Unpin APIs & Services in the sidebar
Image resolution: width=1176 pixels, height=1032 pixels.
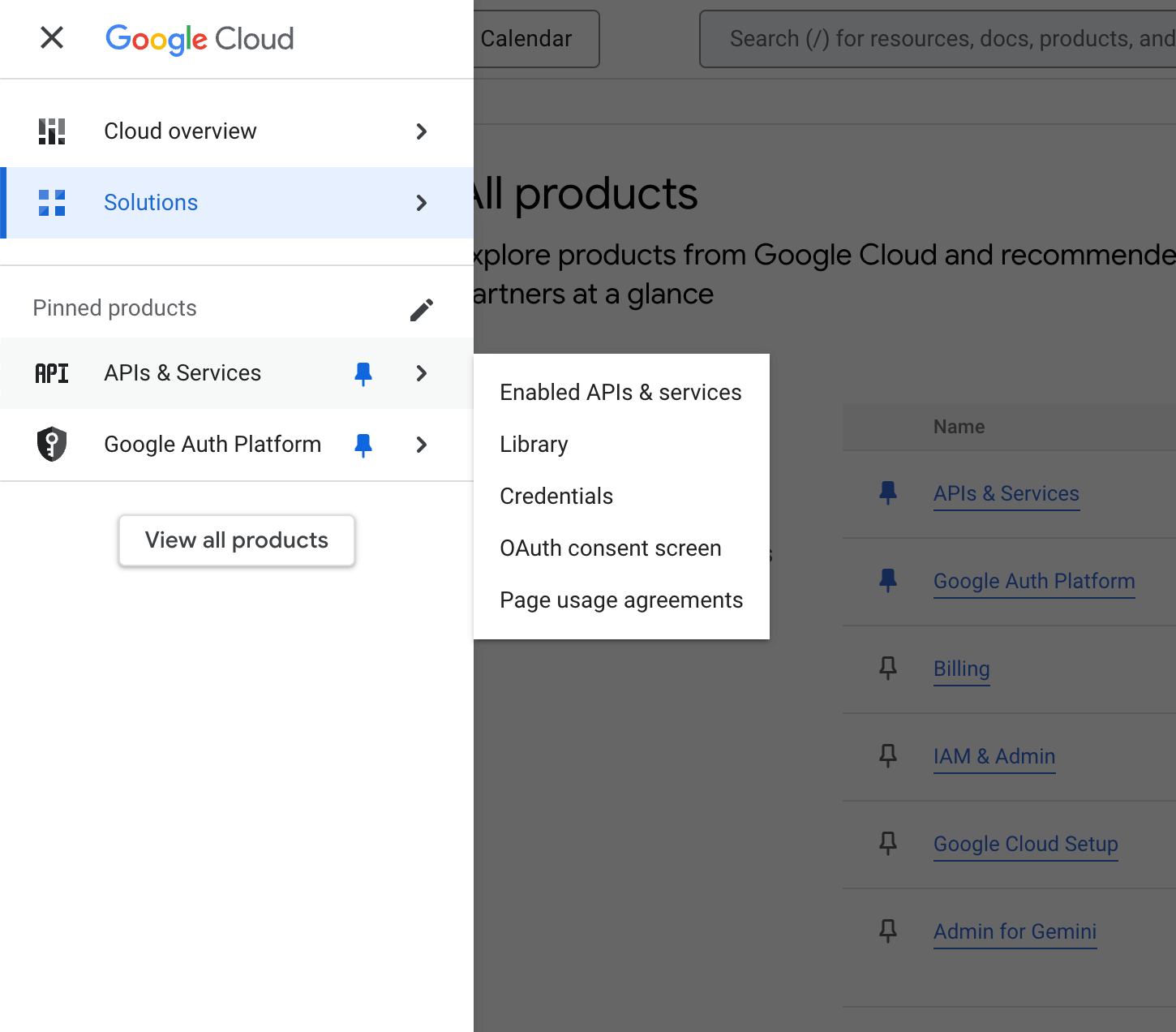tap(363, 373)
